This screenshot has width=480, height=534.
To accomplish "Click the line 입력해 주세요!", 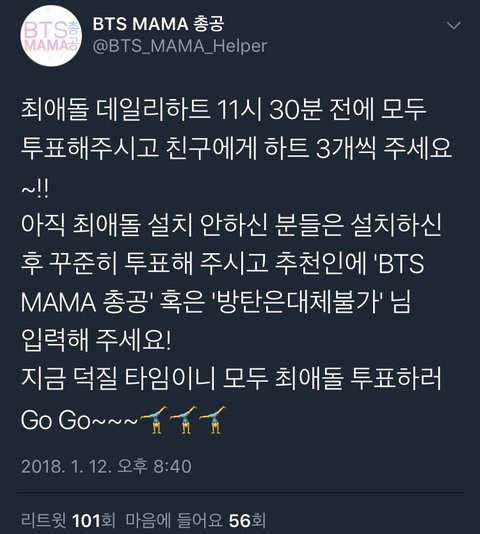I will point(96,341).
